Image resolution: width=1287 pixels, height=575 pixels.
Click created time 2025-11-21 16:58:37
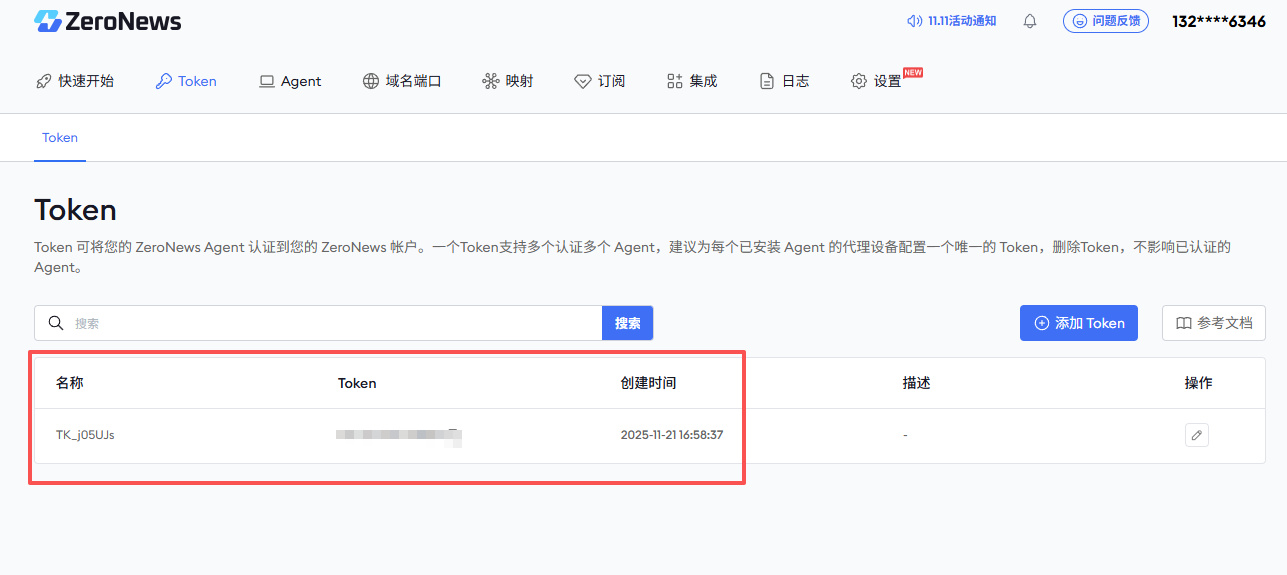pos(672,435)
